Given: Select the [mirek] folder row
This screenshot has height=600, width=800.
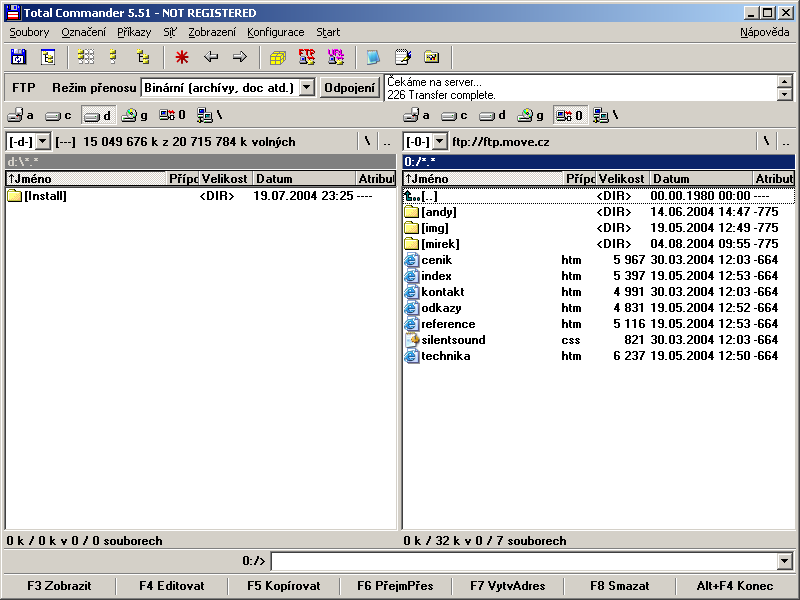Looking at the screenshot, I should click(598, 244).
